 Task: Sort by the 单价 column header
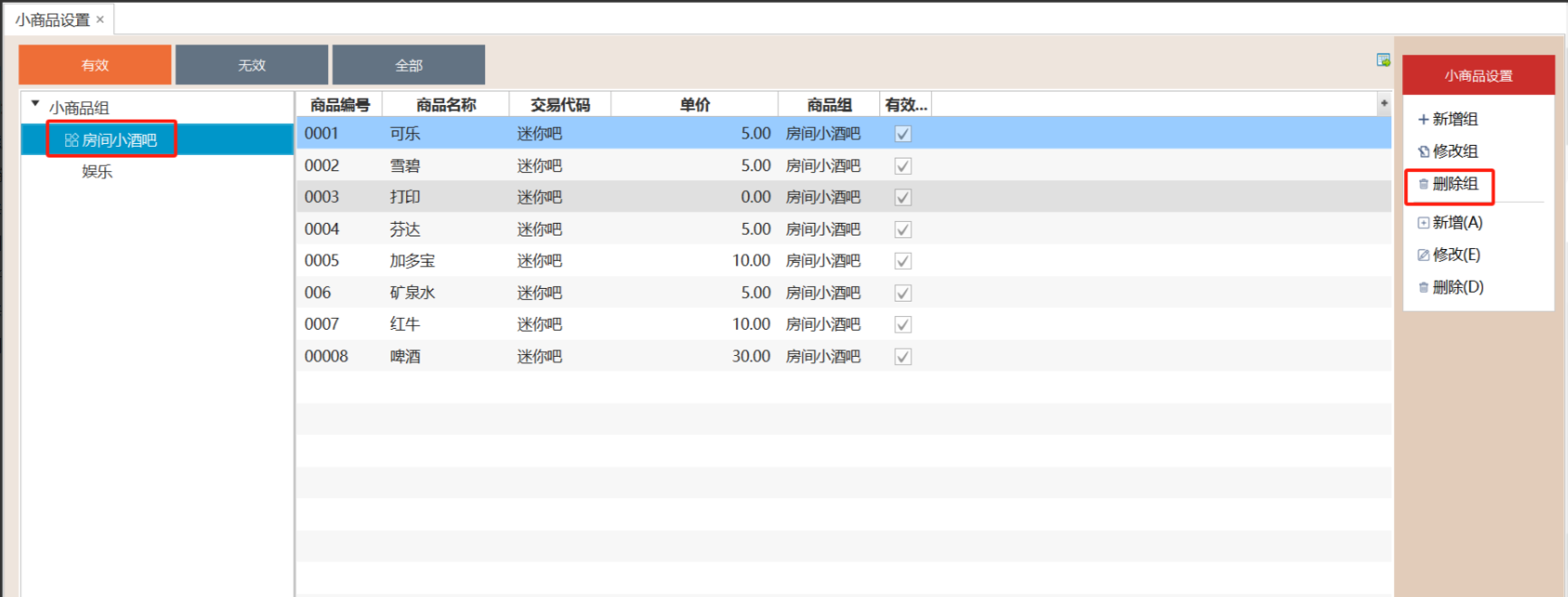tap(694, 105)
